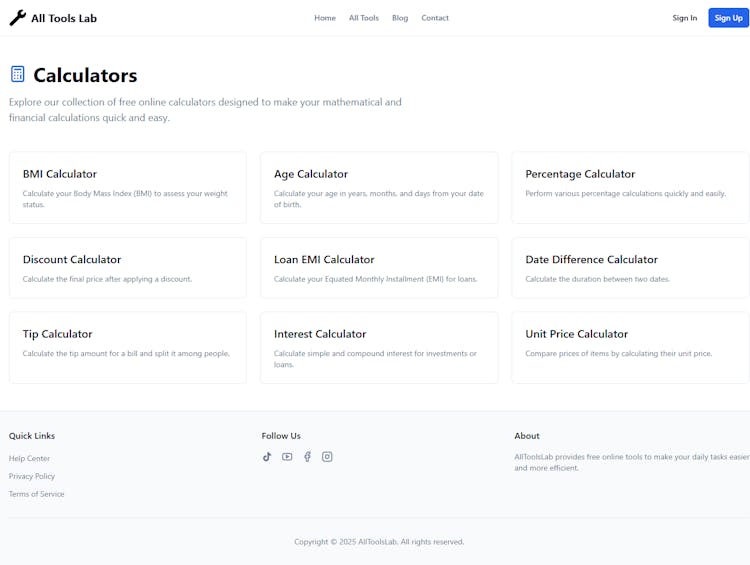This screenshot has height=565, width=750.
Task: Open the Loan EMI Calculator card
Action: (x=379, y=267)
